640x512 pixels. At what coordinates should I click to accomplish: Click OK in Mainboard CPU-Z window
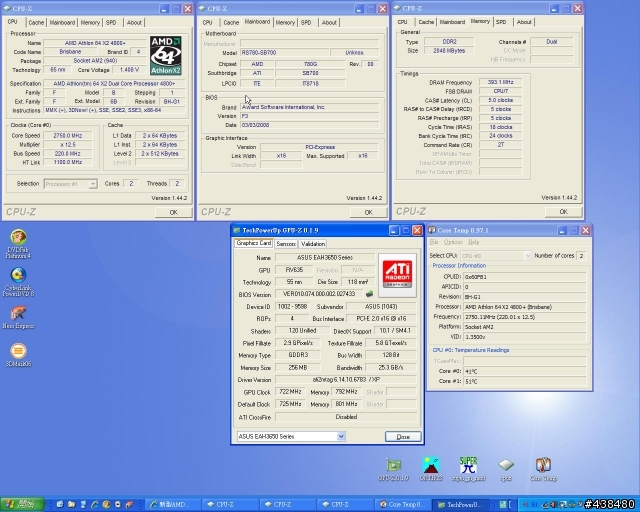369,212
